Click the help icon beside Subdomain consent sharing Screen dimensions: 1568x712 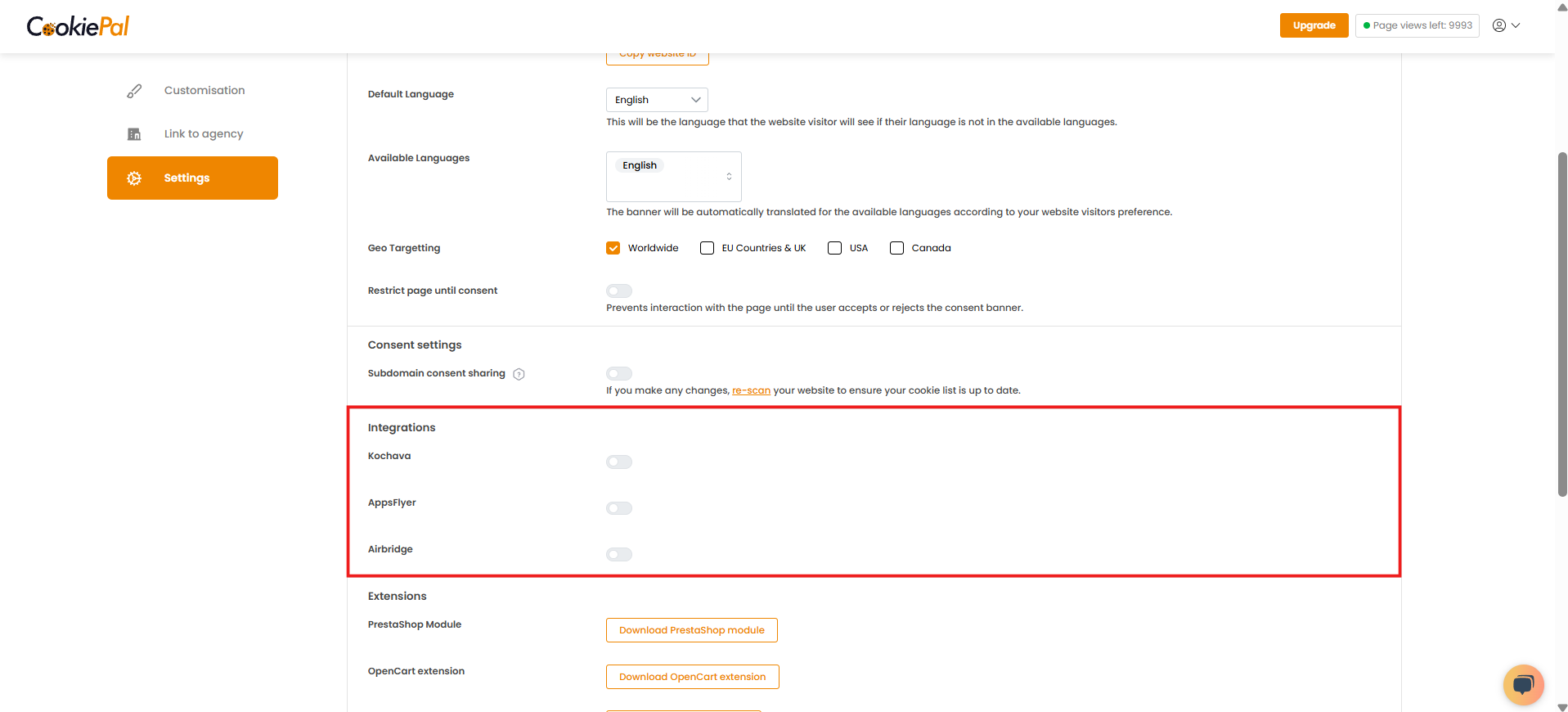519,374
